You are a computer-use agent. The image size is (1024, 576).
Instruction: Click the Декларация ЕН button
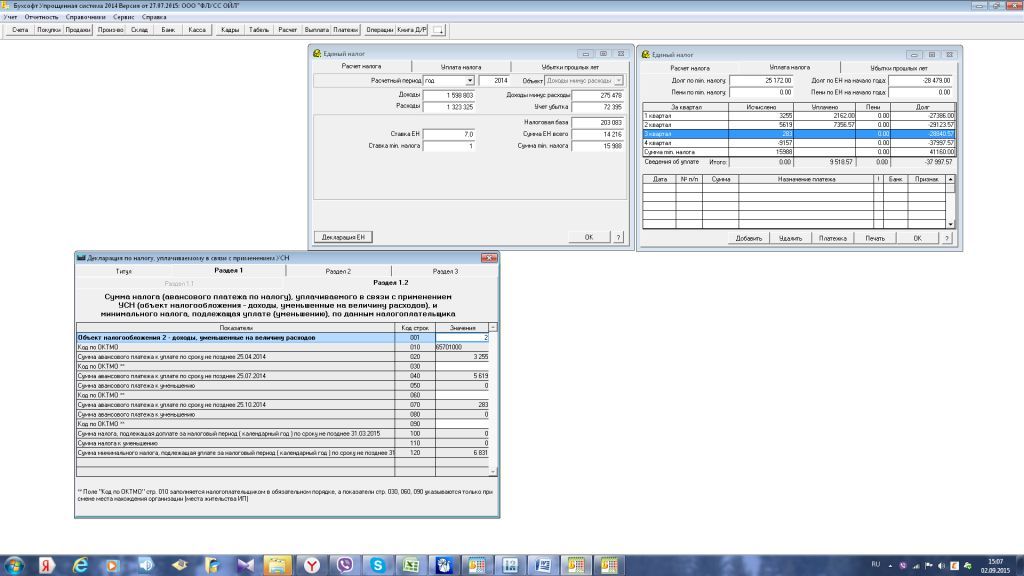tap(343, 237)
